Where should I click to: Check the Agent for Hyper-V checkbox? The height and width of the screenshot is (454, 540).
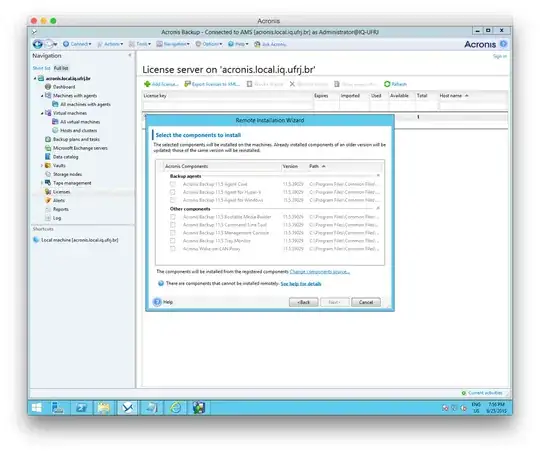coord(173,192)
